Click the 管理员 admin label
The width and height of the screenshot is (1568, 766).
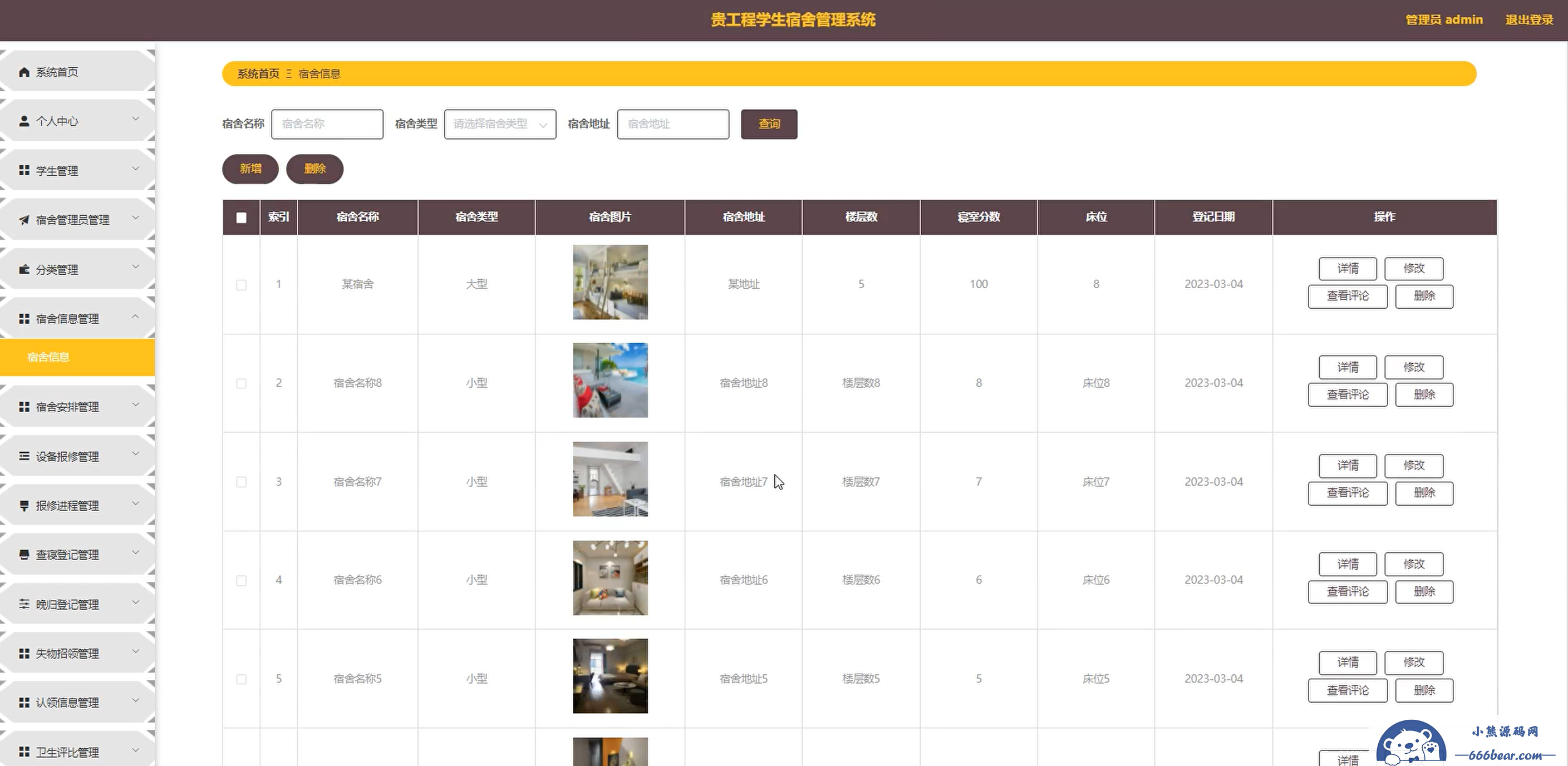(1444, 20)
